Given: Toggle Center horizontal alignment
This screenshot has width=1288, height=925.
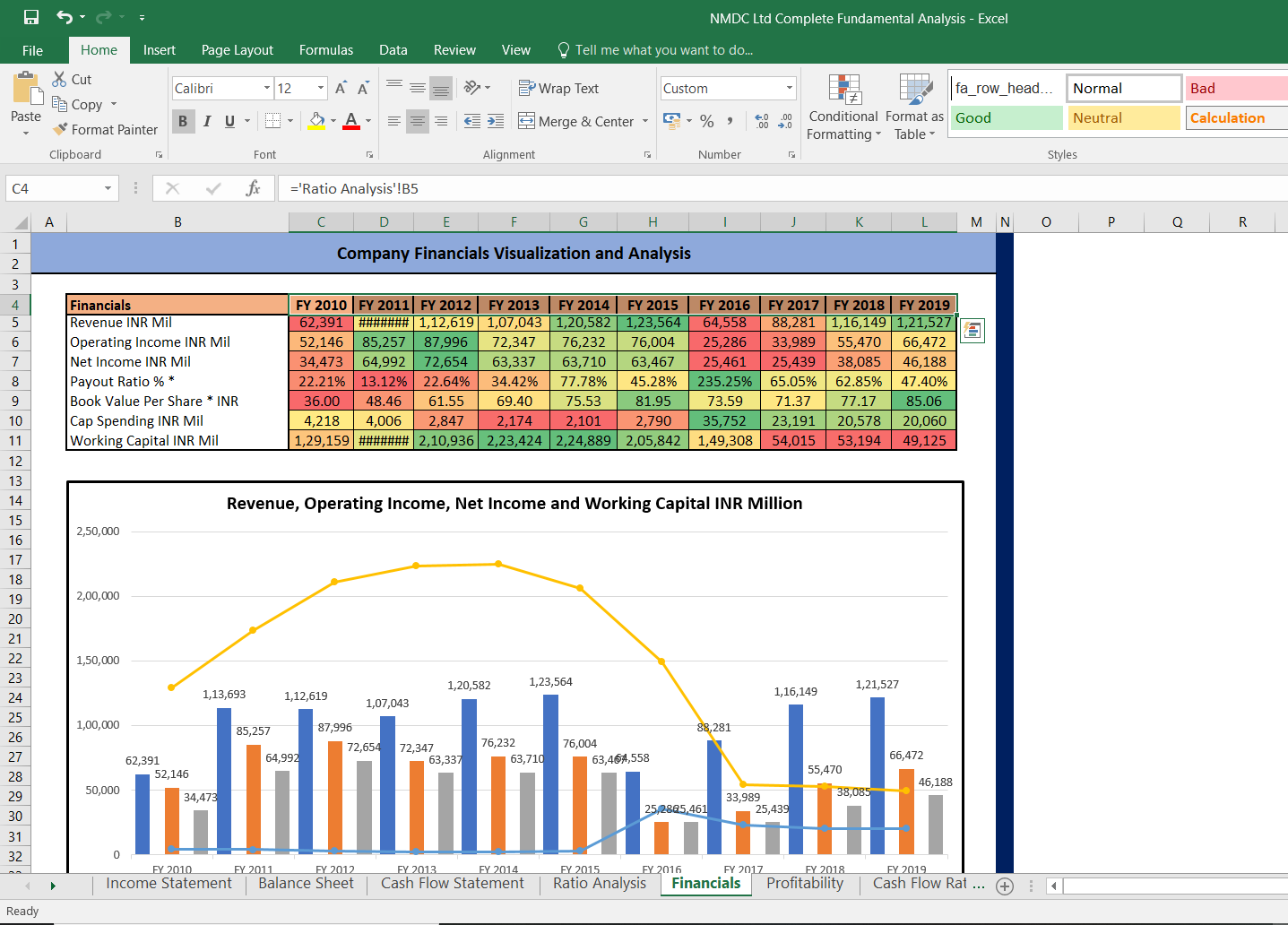Looking at the screenshot, I should (418, 121).
